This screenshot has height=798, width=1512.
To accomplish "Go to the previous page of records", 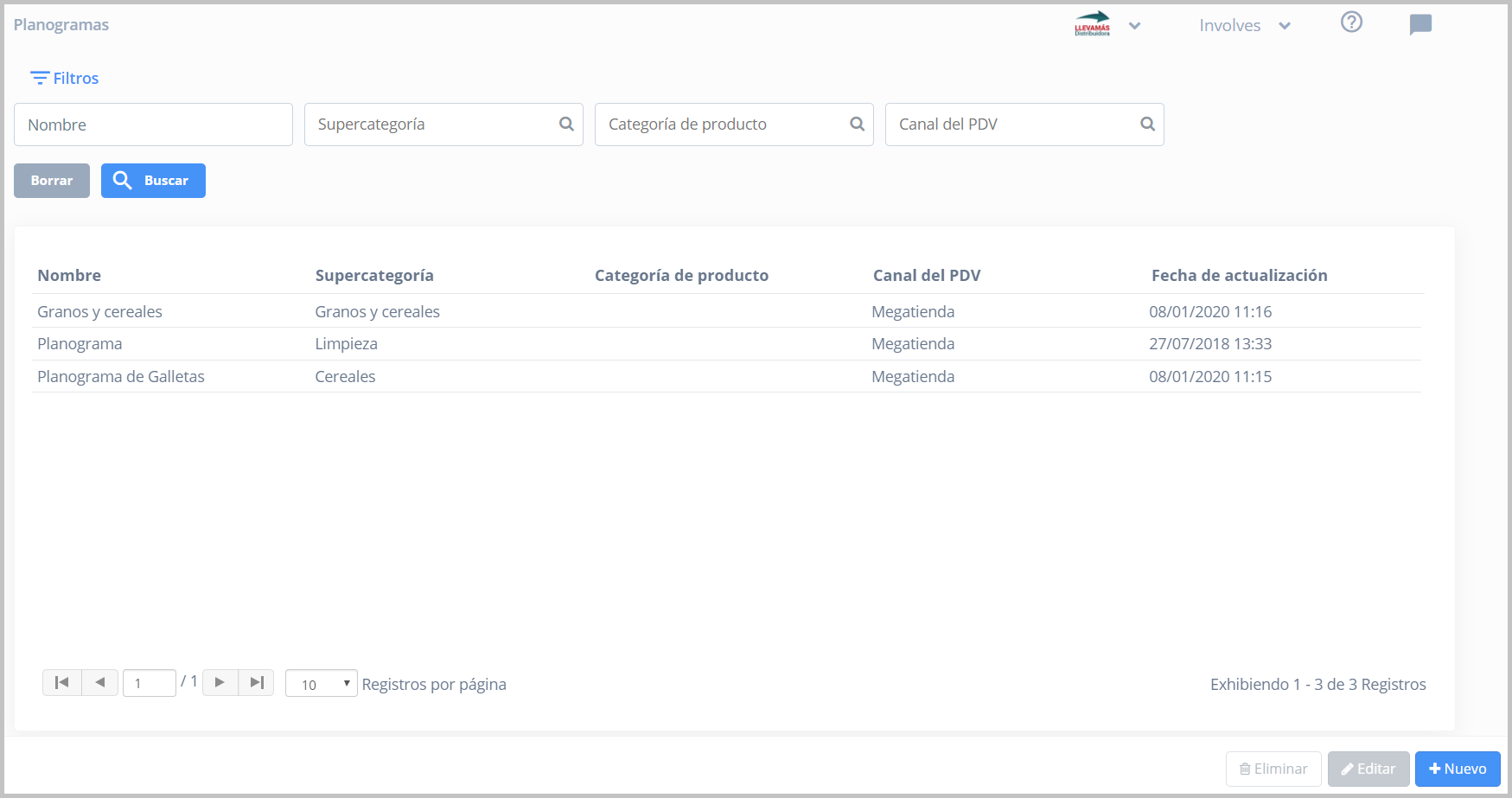I will pos(100,682).
